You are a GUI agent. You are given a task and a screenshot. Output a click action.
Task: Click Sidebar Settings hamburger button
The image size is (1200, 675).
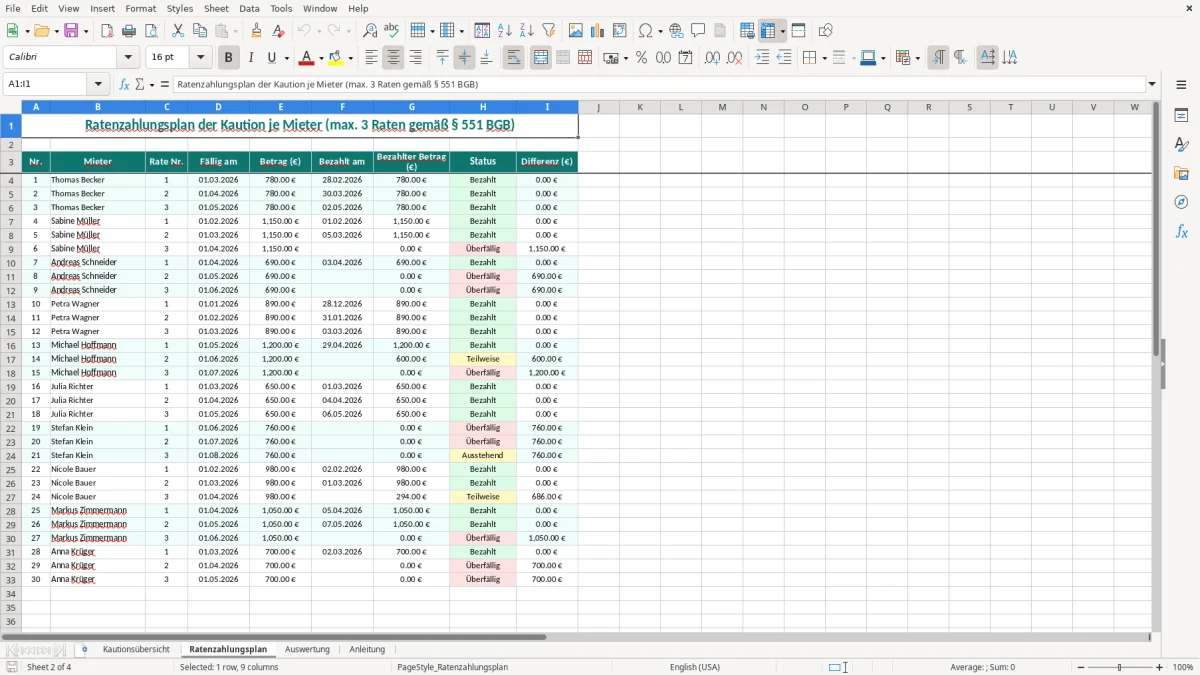click(x=1181, y=85)
